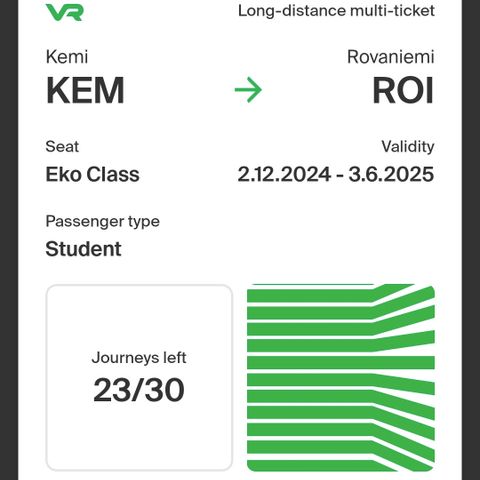Image resolution: width=480 pixels, height=480 pixels.
Task: Click the Journeys left caption
Action: (139, 358)
